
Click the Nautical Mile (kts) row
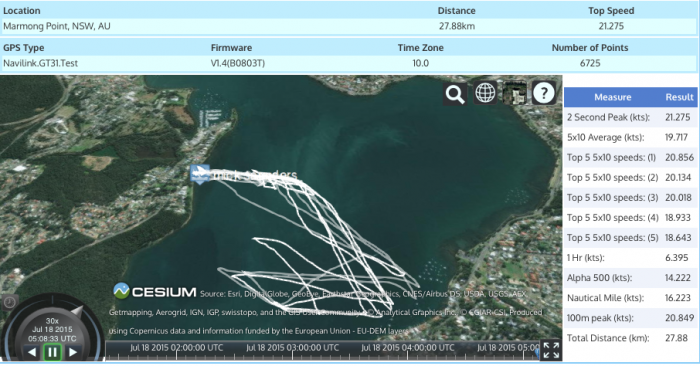[630, 298]
